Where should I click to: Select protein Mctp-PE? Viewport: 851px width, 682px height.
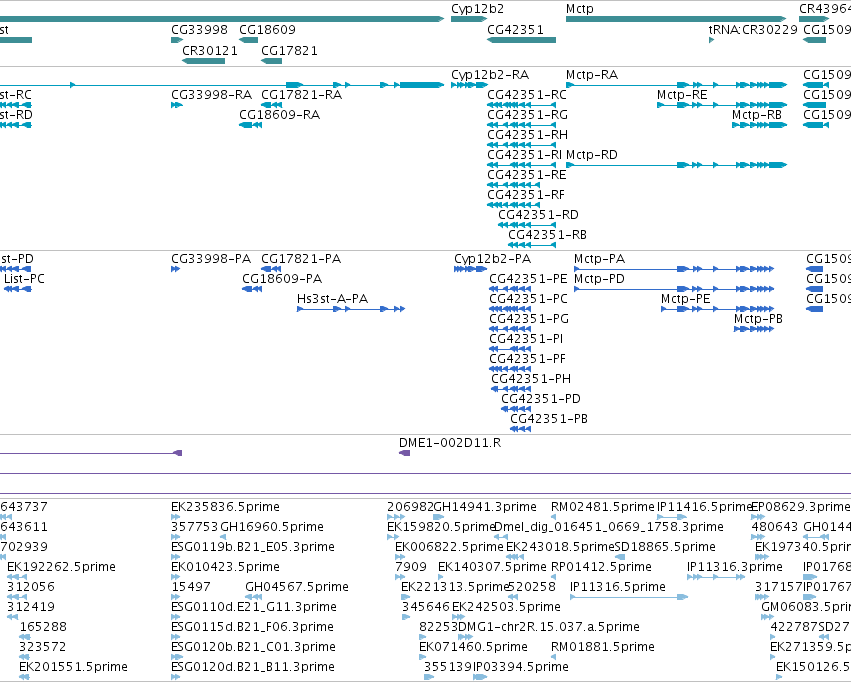coord(717,309)
